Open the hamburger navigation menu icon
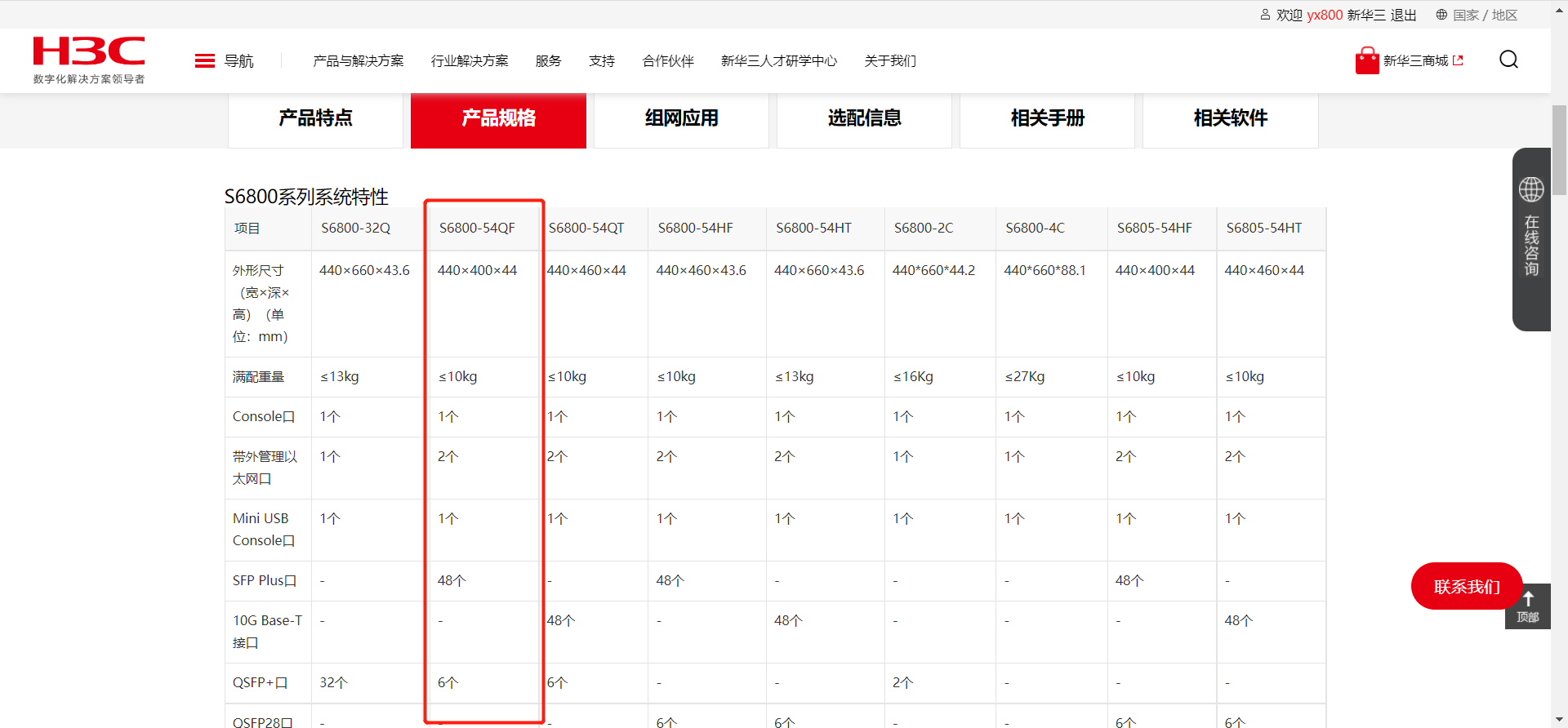The height and width of the screenshot is (728, 1568). (205, 61)
